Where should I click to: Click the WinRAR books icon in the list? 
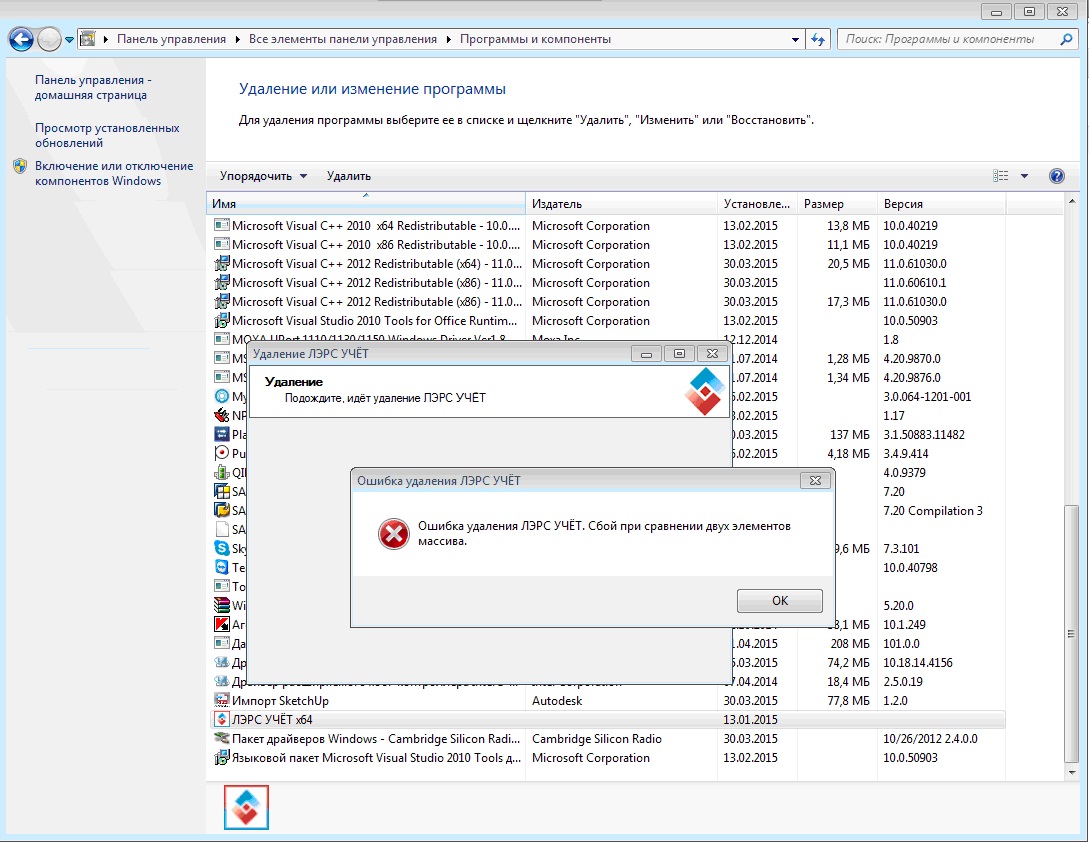click(222, 605)
